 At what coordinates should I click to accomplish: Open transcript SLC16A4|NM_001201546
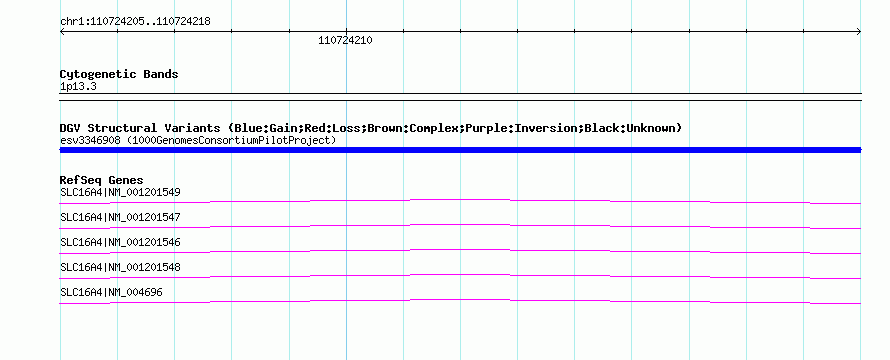pos(120,242)
